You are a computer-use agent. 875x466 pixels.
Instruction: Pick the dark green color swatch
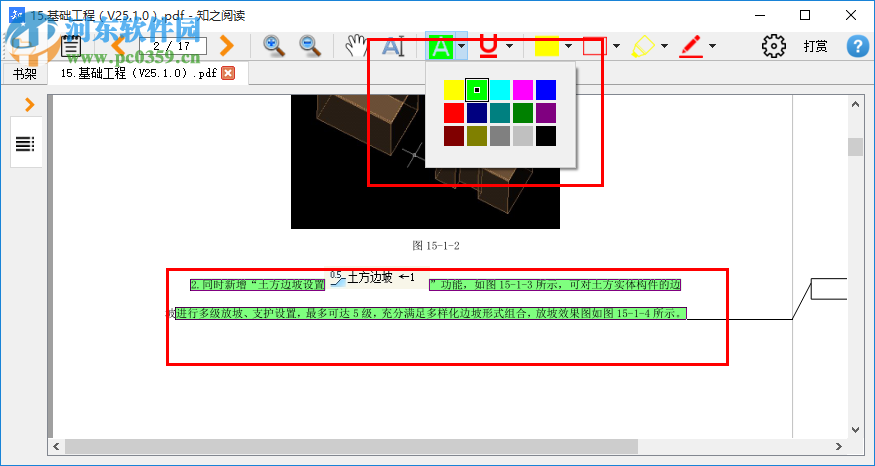(x=523, y=113)
